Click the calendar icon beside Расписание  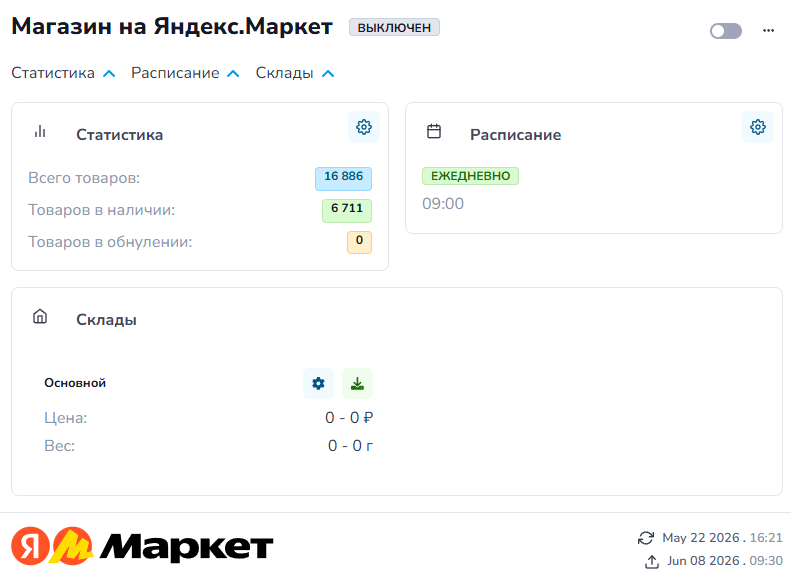tap(434, 132)
